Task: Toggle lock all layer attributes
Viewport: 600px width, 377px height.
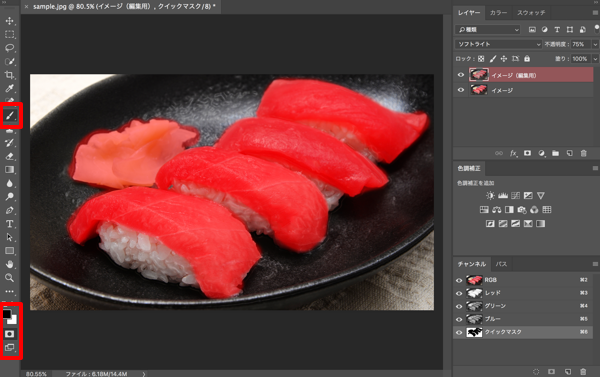Action: [x=527, y=59]
